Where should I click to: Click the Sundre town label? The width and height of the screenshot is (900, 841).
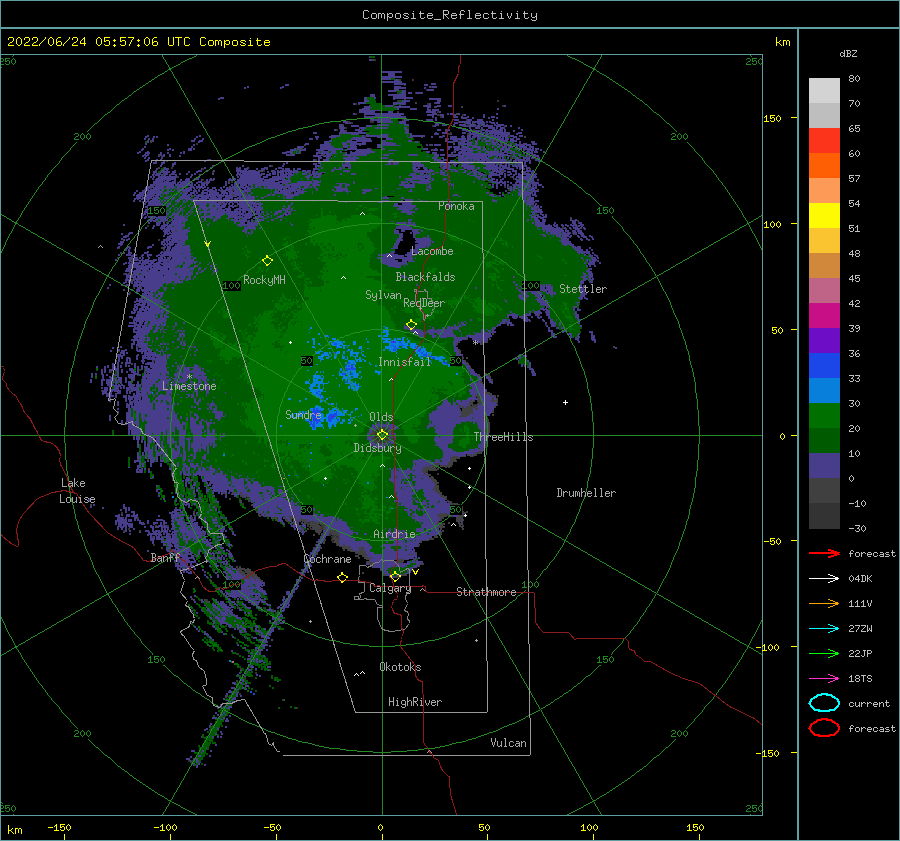(x=303, y=415)
